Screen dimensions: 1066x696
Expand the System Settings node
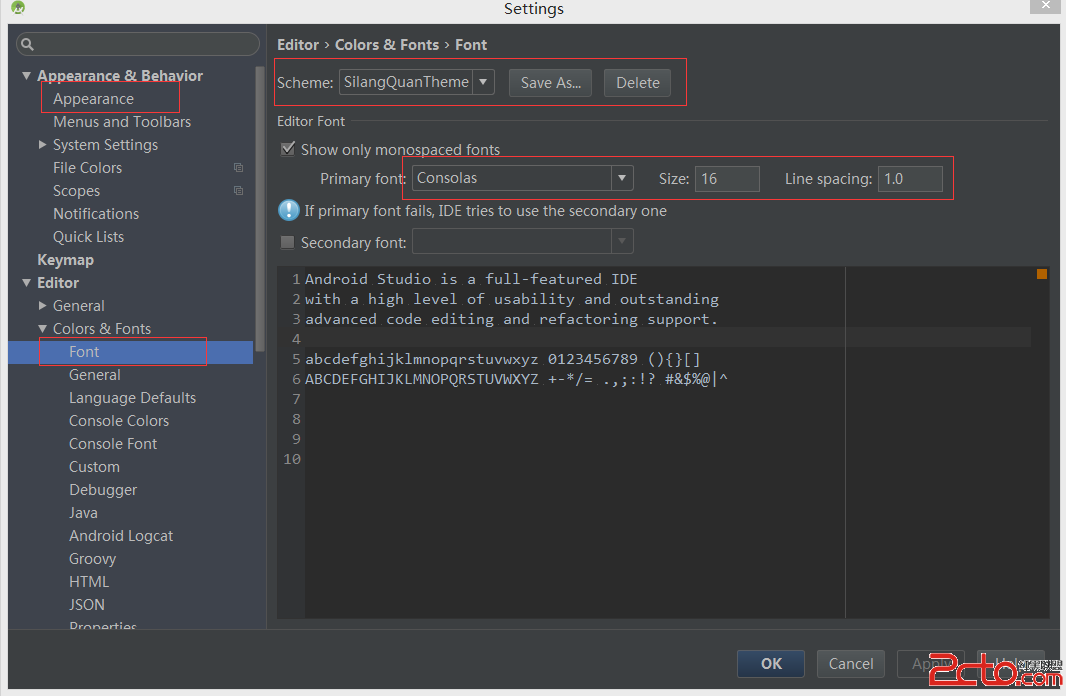tap(42, 145)
